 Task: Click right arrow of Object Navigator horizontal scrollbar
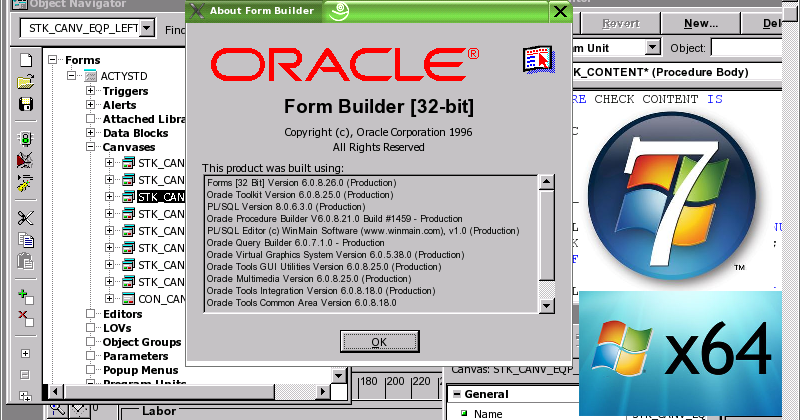point(322,392)
